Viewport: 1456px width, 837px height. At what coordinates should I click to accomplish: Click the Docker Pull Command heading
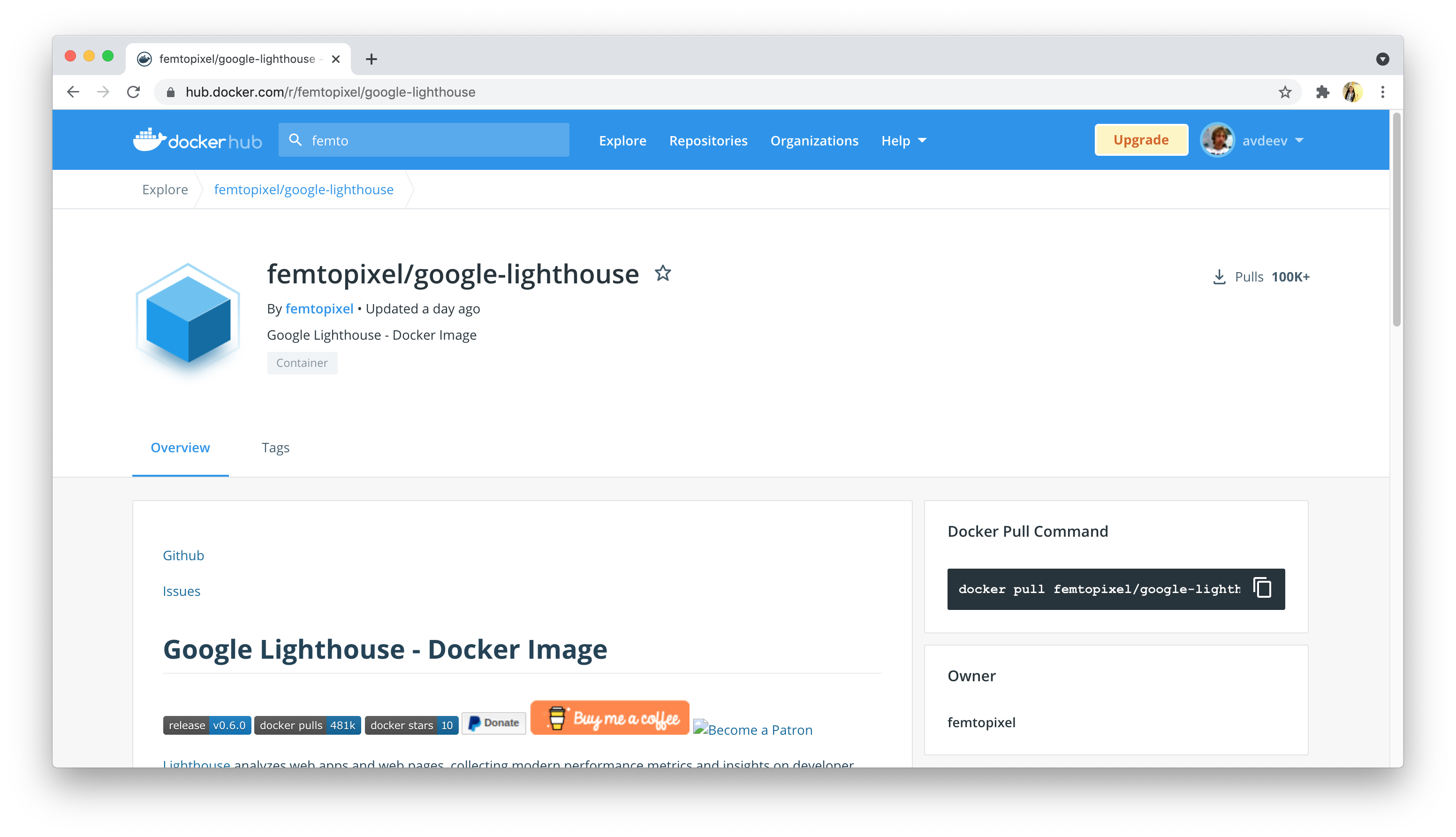click(1027, 531)
